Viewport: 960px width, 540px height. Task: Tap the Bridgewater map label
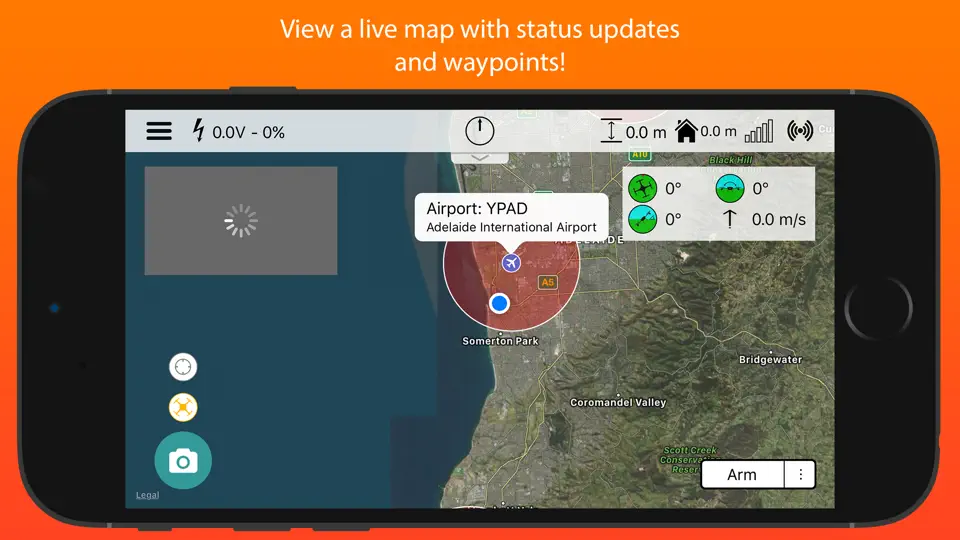tap(770, 359)
